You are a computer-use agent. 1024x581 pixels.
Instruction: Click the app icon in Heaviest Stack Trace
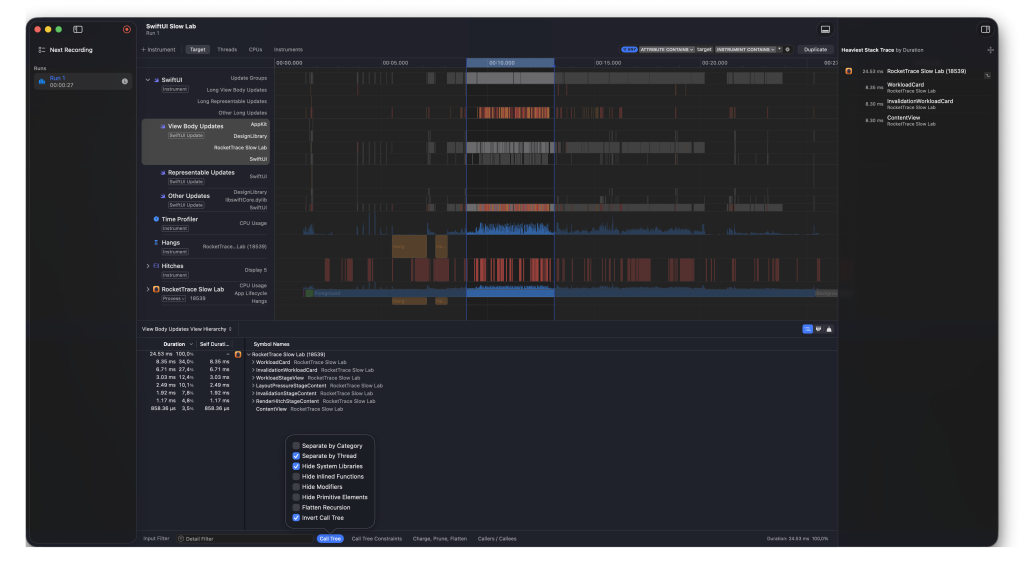849,71
